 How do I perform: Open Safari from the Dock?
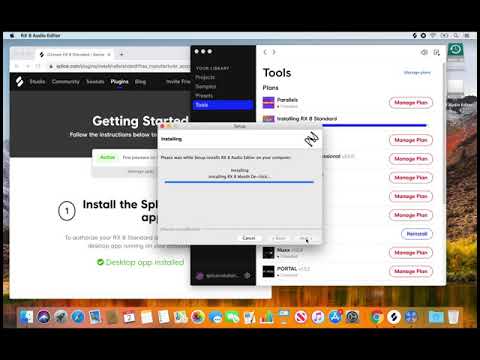[x=78, y=317]
